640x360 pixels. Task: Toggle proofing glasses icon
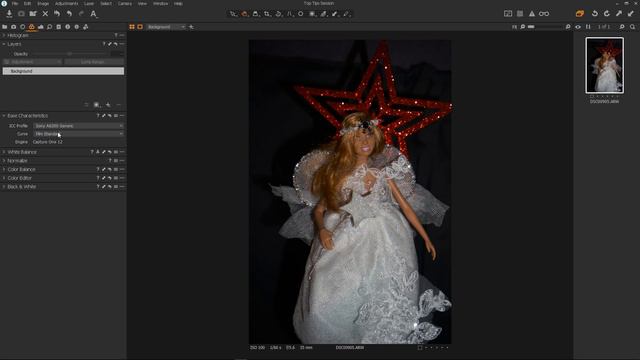coord(544,14)
